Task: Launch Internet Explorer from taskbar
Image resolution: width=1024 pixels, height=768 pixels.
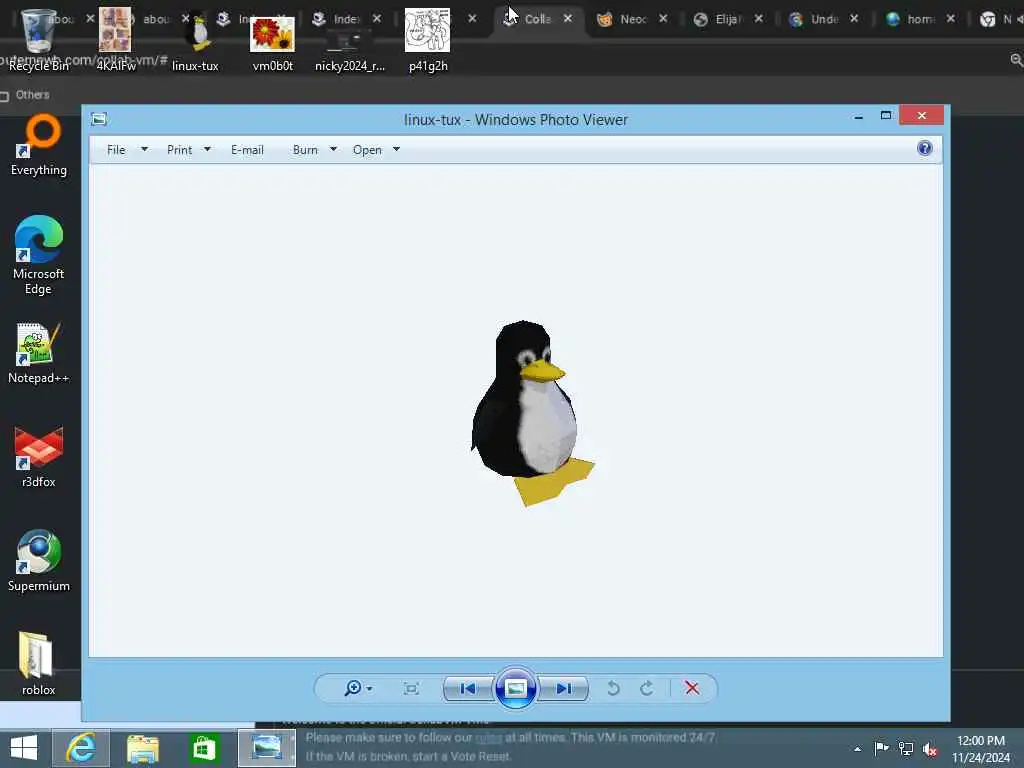Action: click(x=81, y=748)
